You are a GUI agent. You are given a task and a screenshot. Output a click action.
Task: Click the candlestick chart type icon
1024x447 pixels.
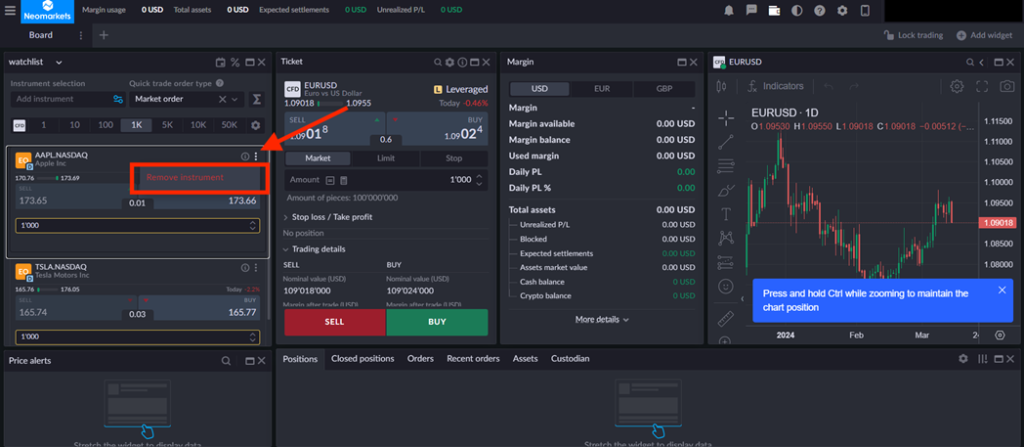click(x=720, y=87)
